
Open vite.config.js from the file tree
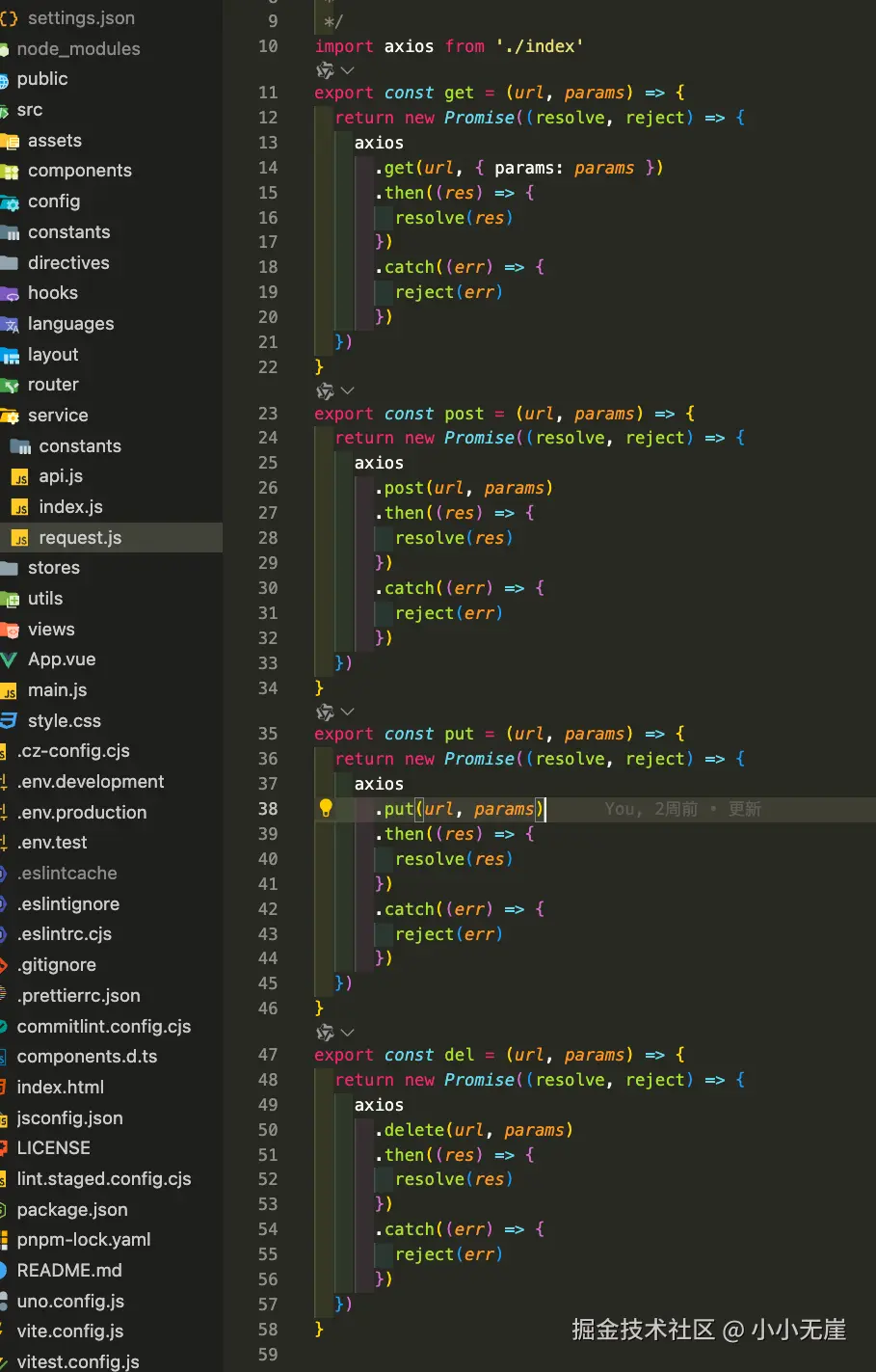[70, 1332]
